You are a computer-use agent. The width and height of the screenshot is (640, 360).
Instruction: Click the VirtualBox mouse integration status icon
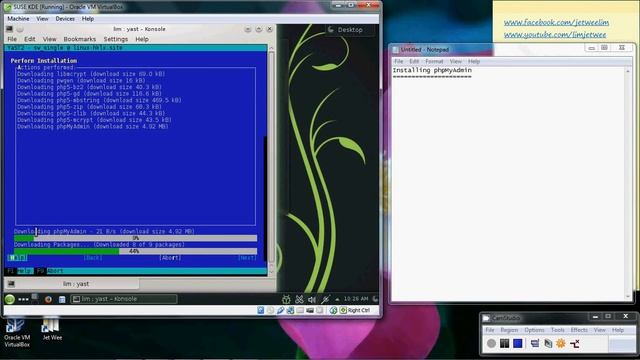(x=333, y=311)
